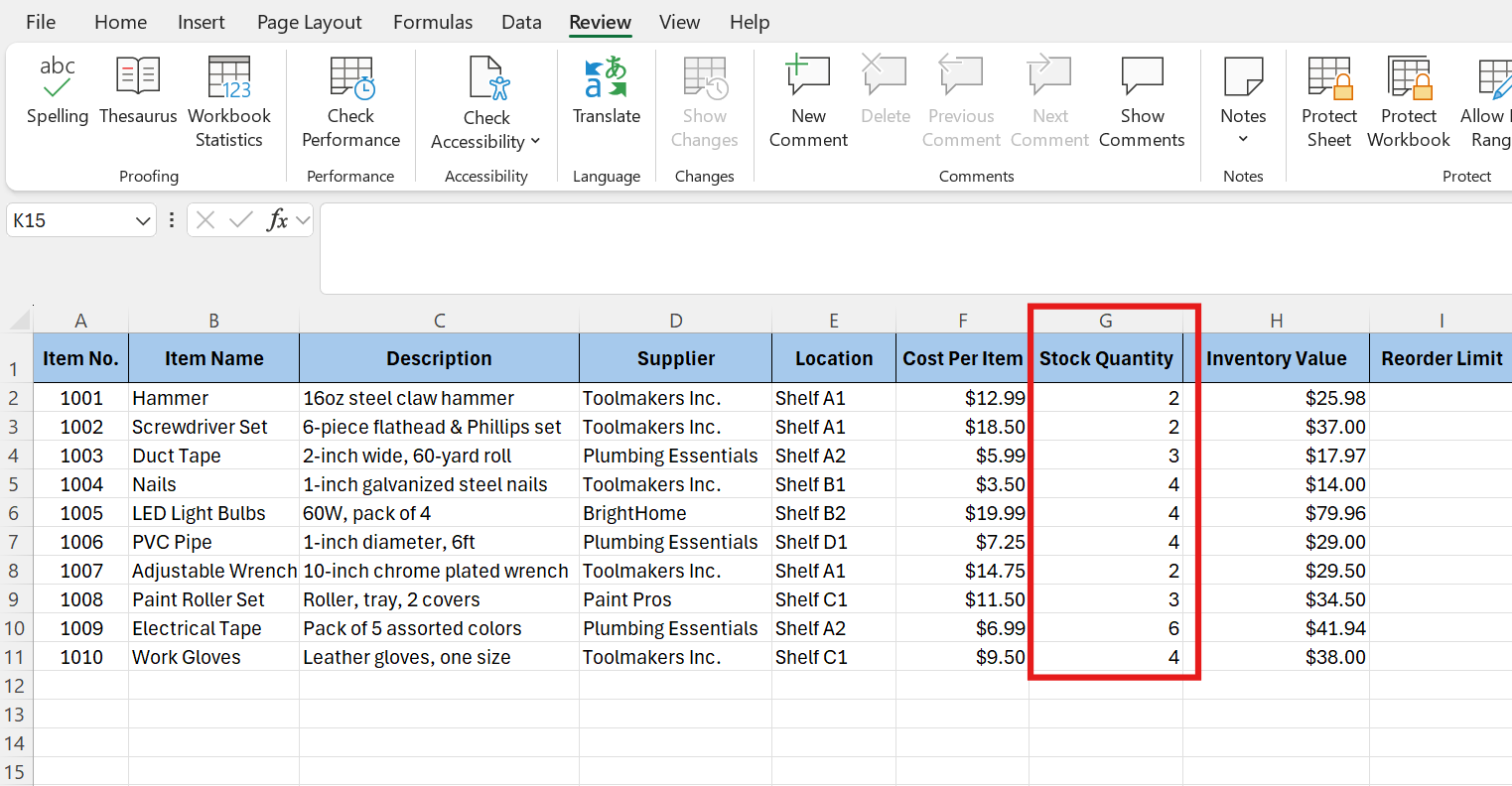Select column G header
1512x786 pixels.
coord(1105,321)
